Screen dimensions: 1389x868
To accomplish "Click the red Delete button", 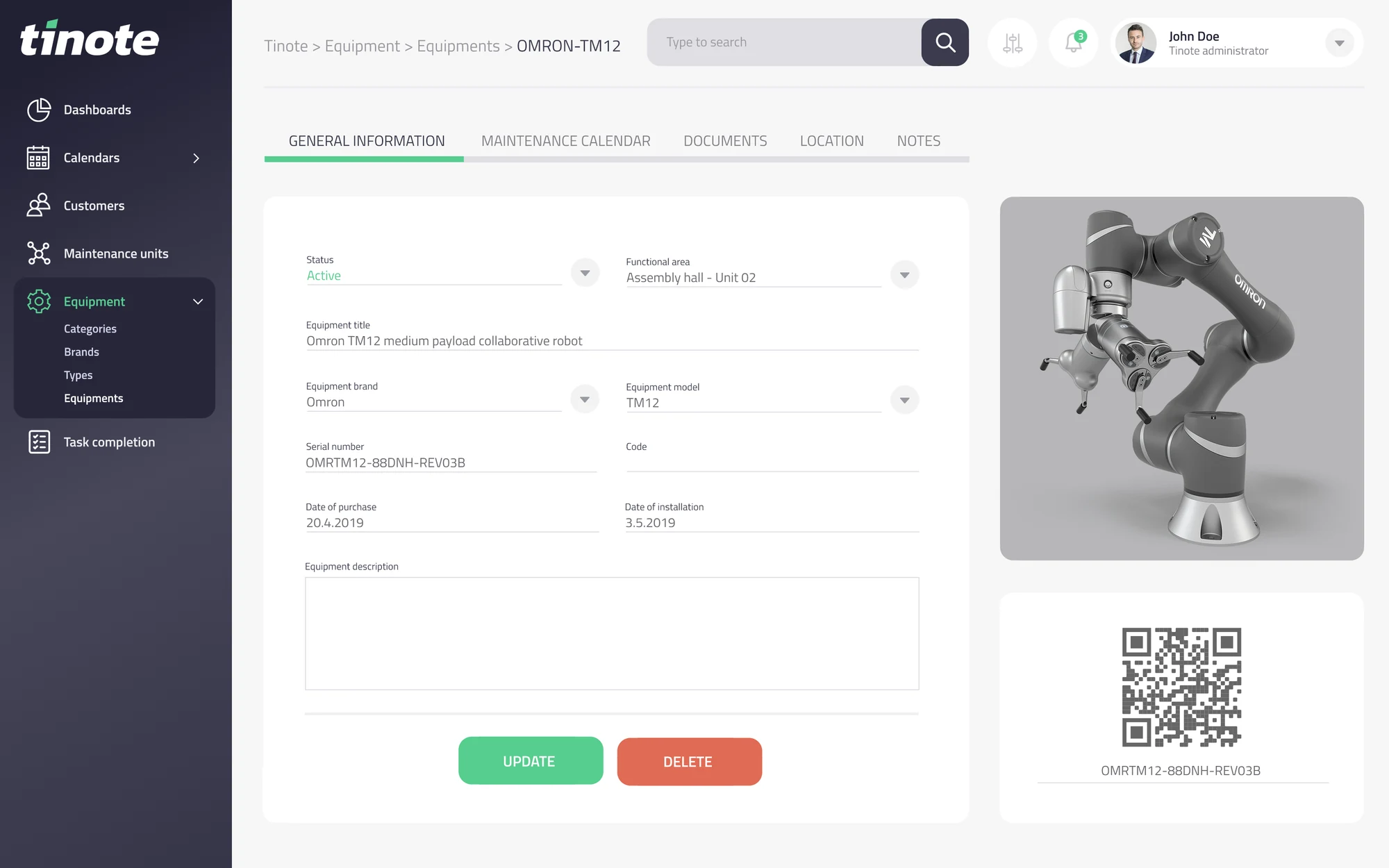I will tap(689, 762).
